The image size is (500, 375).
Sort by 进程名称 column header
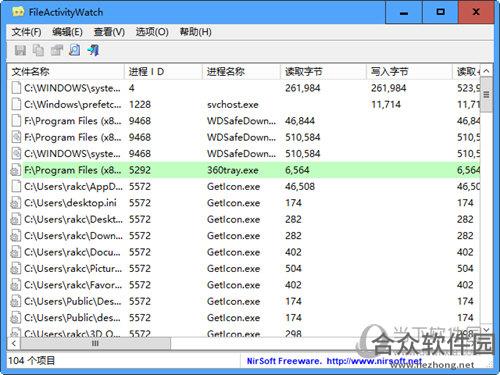coord(241,71)
